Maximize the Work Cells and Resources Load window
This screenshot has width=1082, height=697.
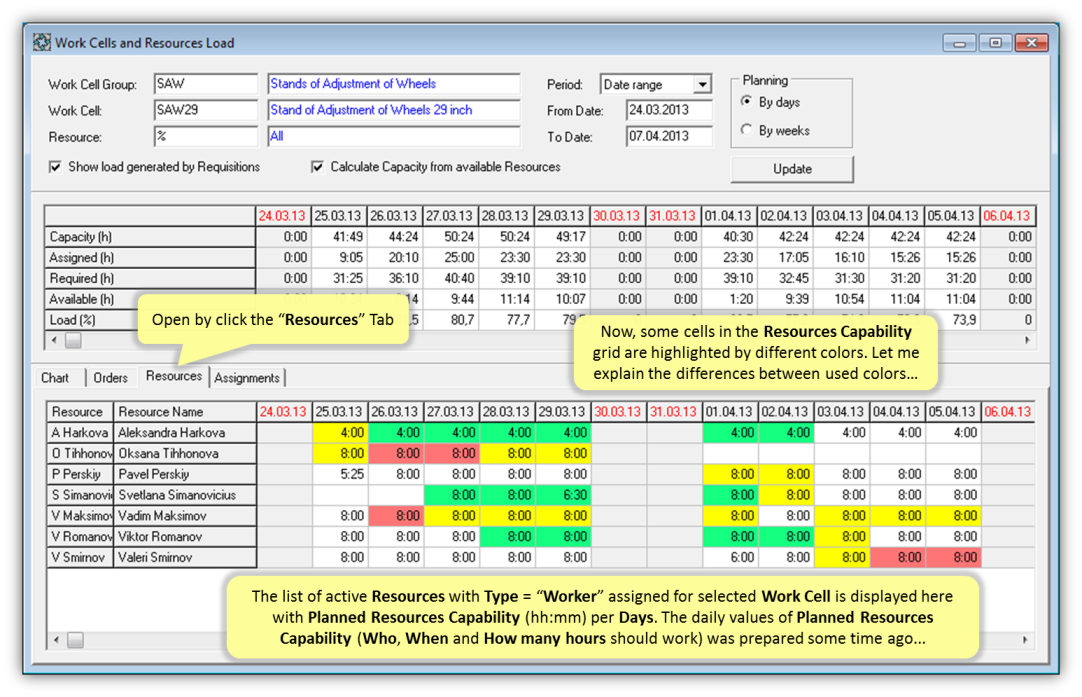995,43
